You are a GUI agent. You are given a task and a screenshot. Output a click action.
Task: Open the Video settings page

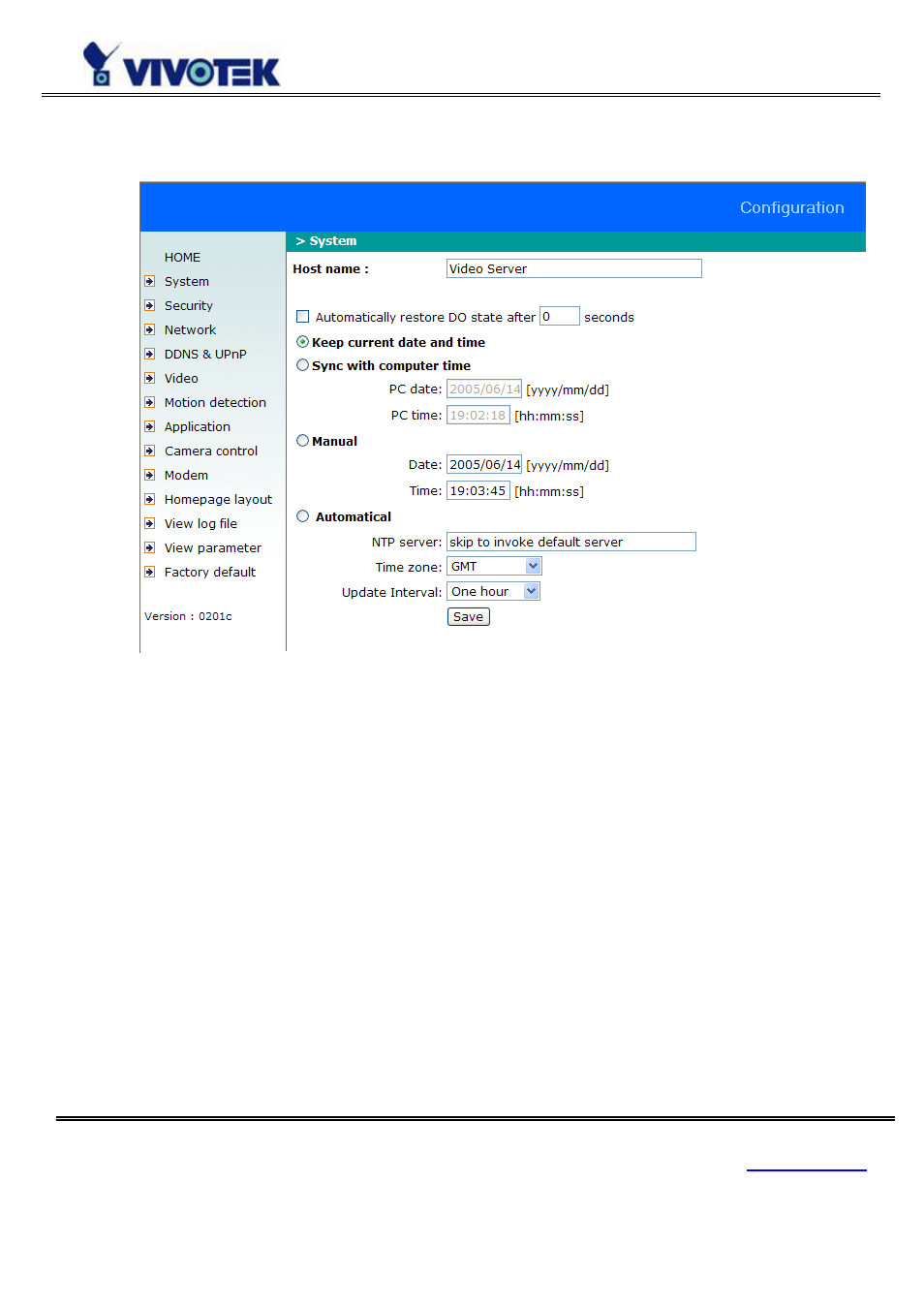181,379
